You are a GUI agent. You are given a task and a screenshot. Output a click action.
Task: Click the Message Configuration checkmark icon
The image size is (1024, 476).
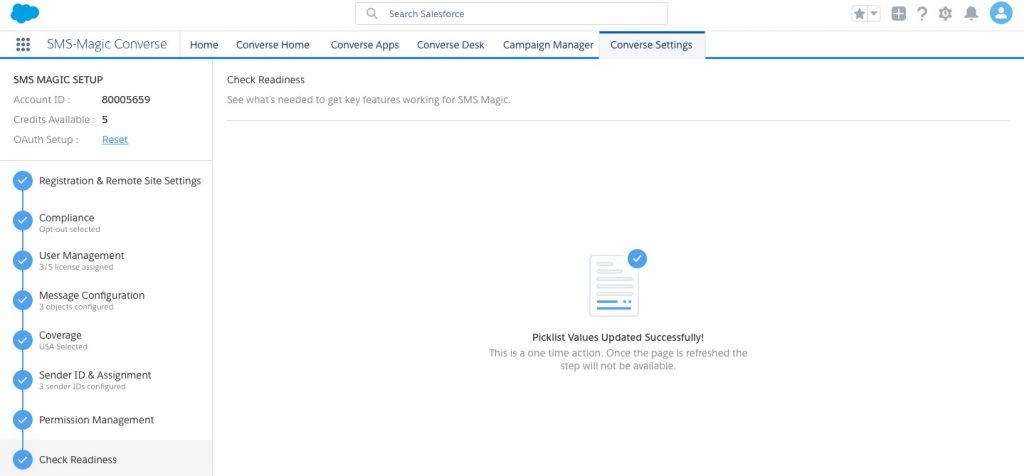pos(23,300)
